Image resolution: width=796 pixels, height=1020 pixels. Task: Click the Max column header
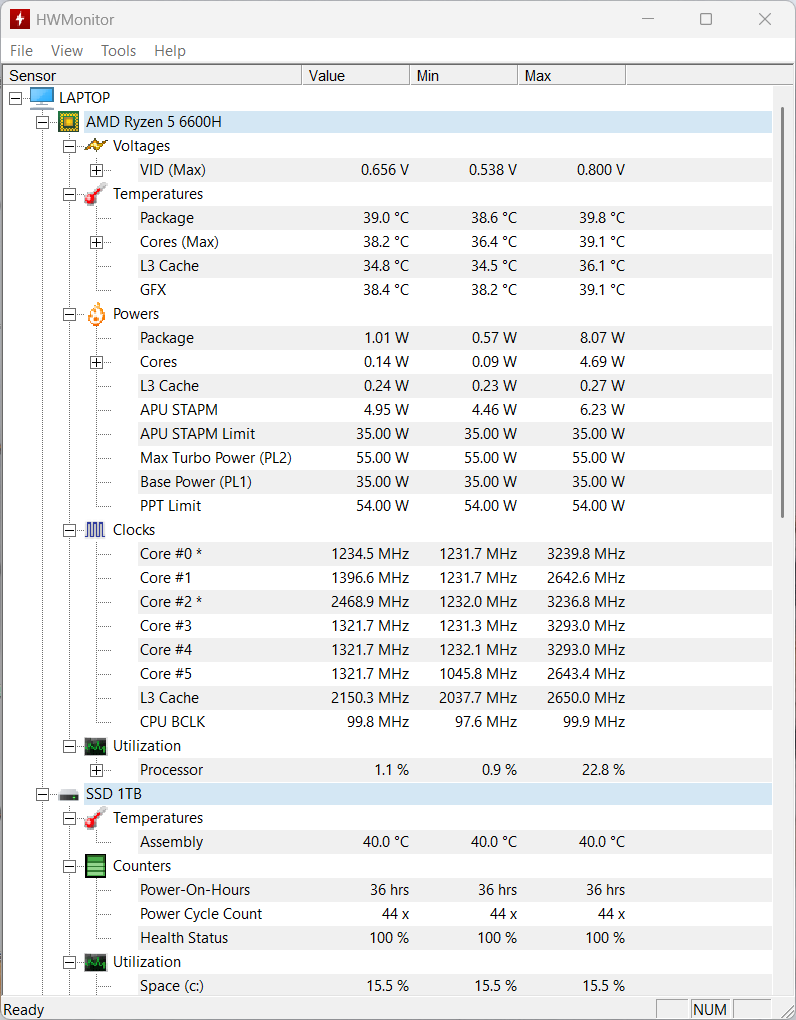point(571,76)
